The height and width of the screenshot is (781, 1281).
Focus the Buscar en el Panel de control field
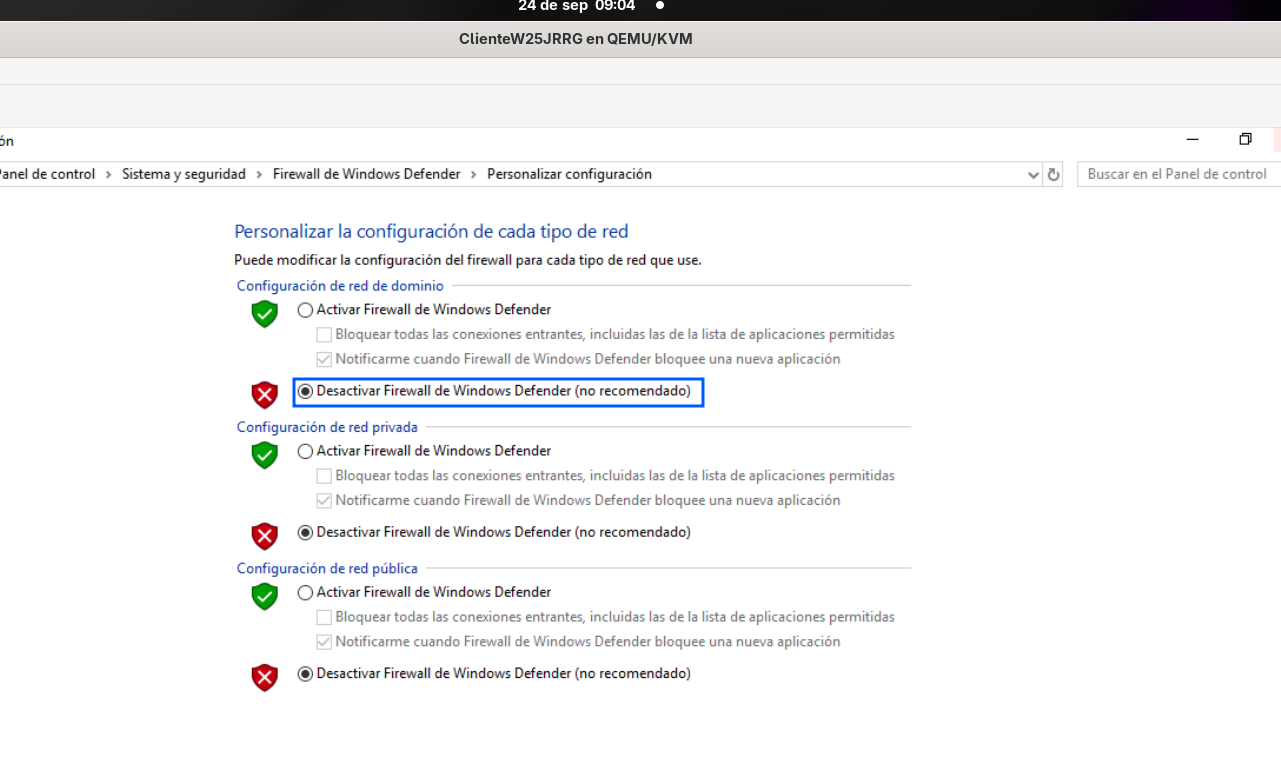[x=1178, y=174]
